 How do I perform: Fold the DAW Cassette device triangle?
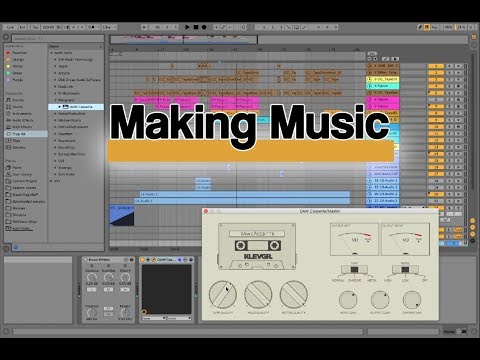(x=148, y=259)
